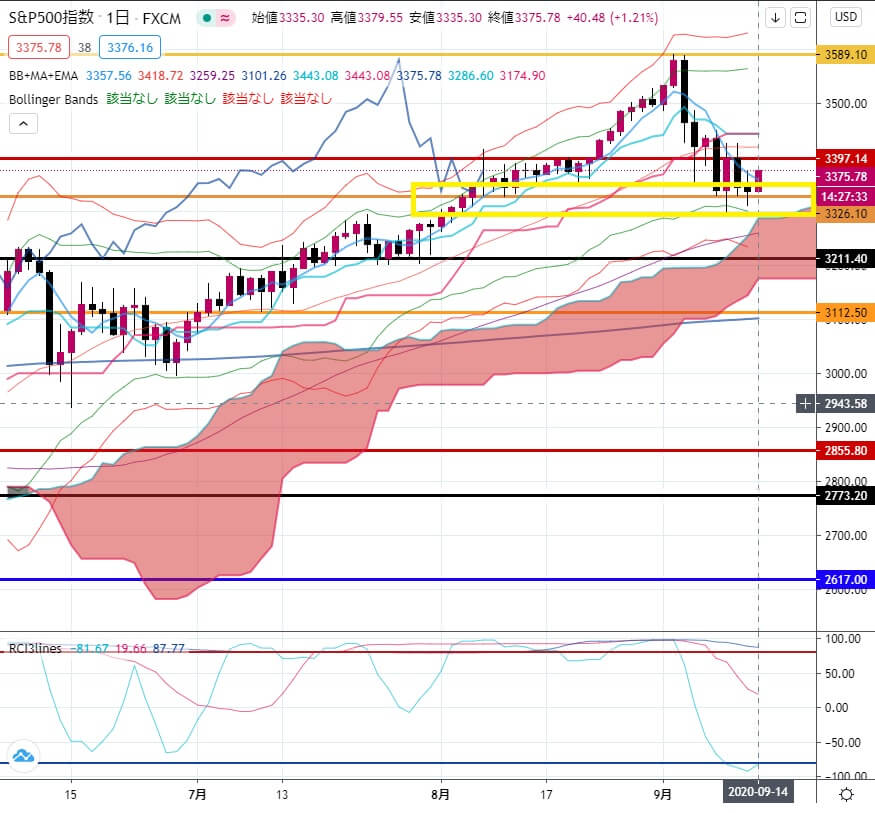Viewport: 875px width, 813px height.
Task: Click the sell price 3375.78 button
Action: click(39, 47)
